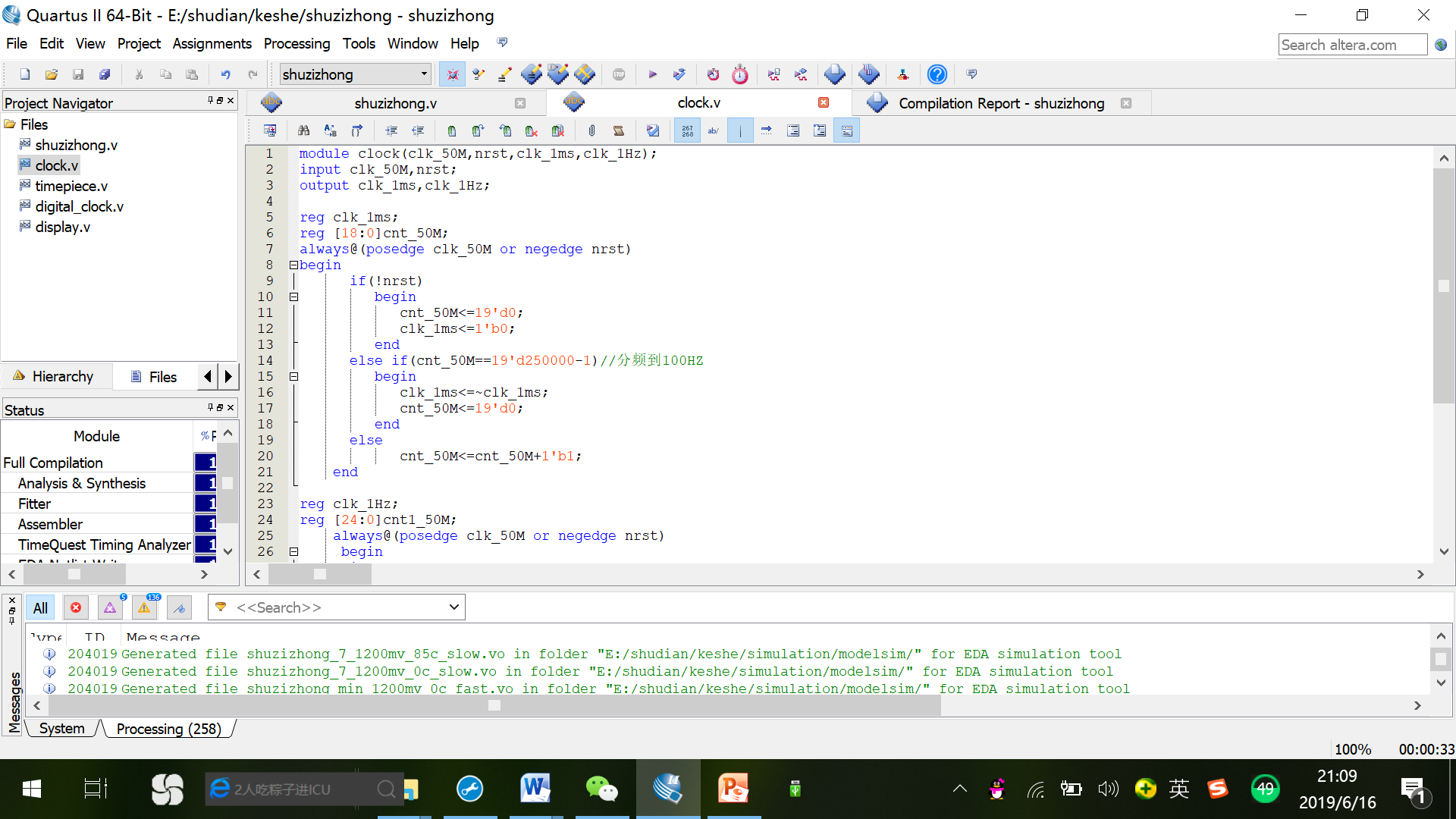Click the Search altera.com input field
1456x819 pixels.
(x=1351, y=45)
